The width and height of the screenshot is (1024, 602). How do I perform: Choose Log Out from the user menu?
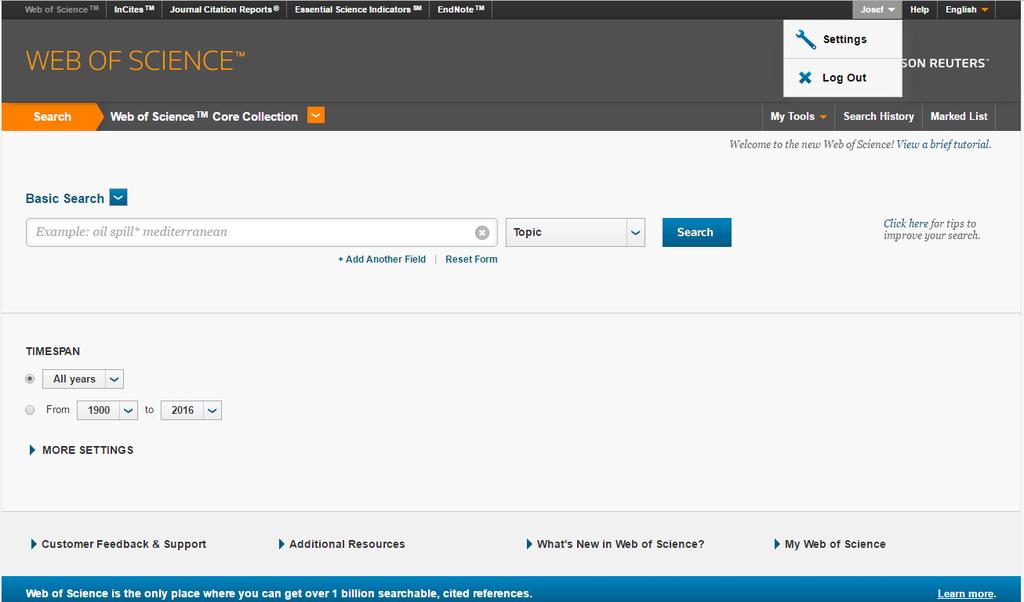pos(842,78)
